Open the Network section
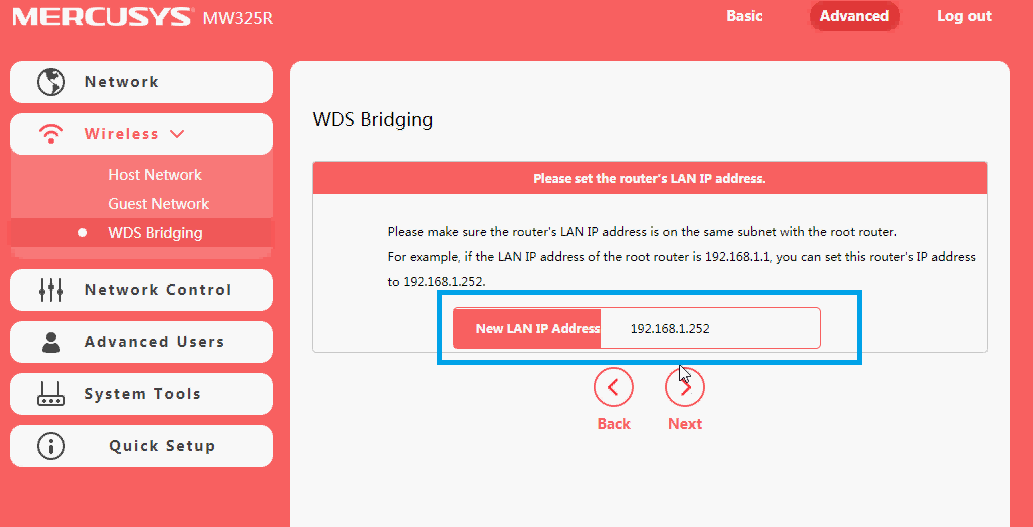 tap(122, 82)
